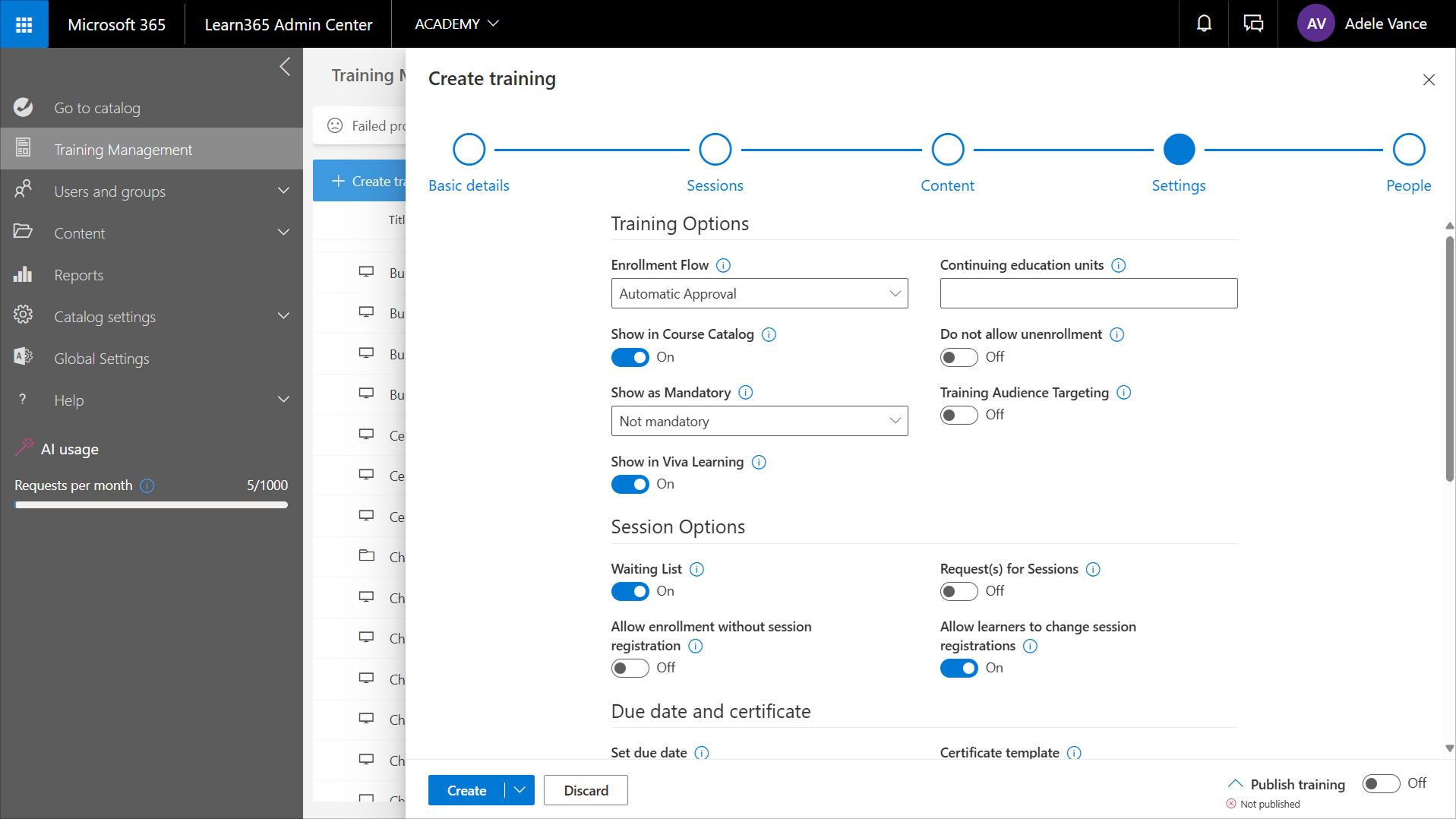The width and height of the screenshot is (1456, 819).
Task: Collapse the left navigation sidebar
Action: (x=285, y=67)
